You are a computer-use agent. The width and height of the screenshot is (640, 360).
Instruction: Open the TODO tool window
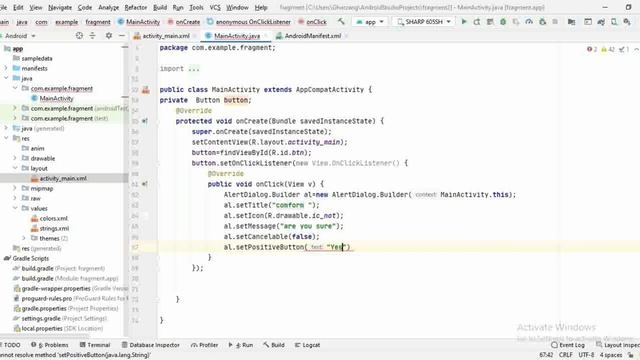(10, 345)
